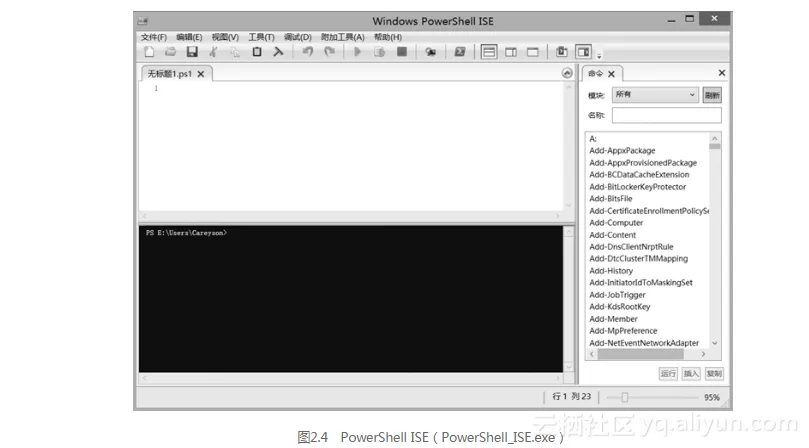Undo the last edit with the undo arrow
Image resolution: width=809 pixels, height=448 pixels.
click(x=308, y=52)
